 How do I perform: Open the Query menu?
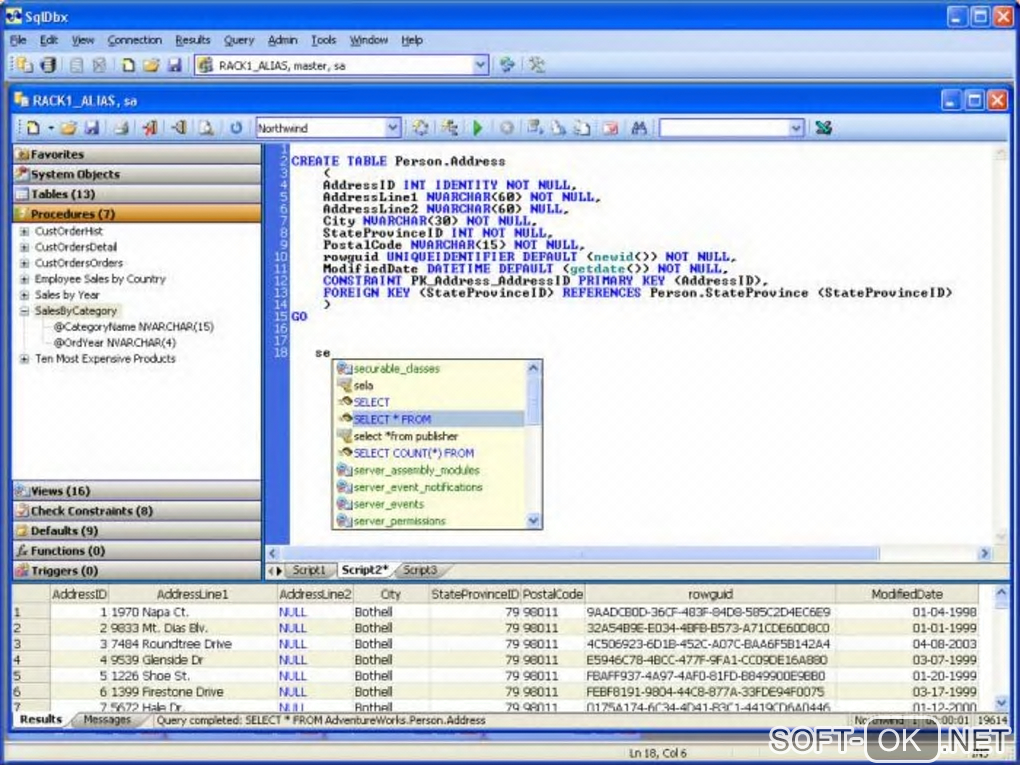[x=239, y=40]
